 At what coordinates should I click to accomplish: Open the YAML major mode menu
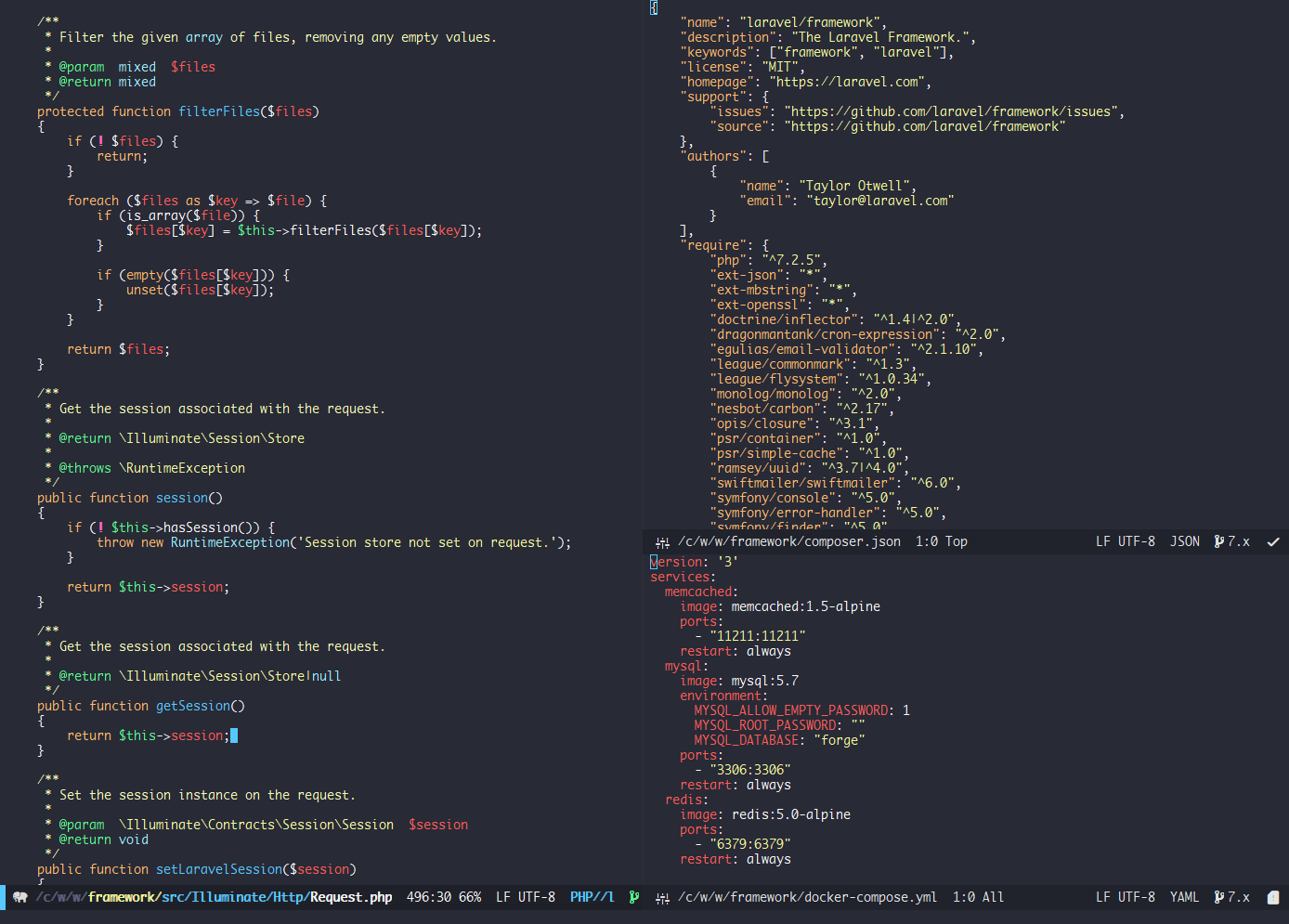click(x=1184, y=898)
